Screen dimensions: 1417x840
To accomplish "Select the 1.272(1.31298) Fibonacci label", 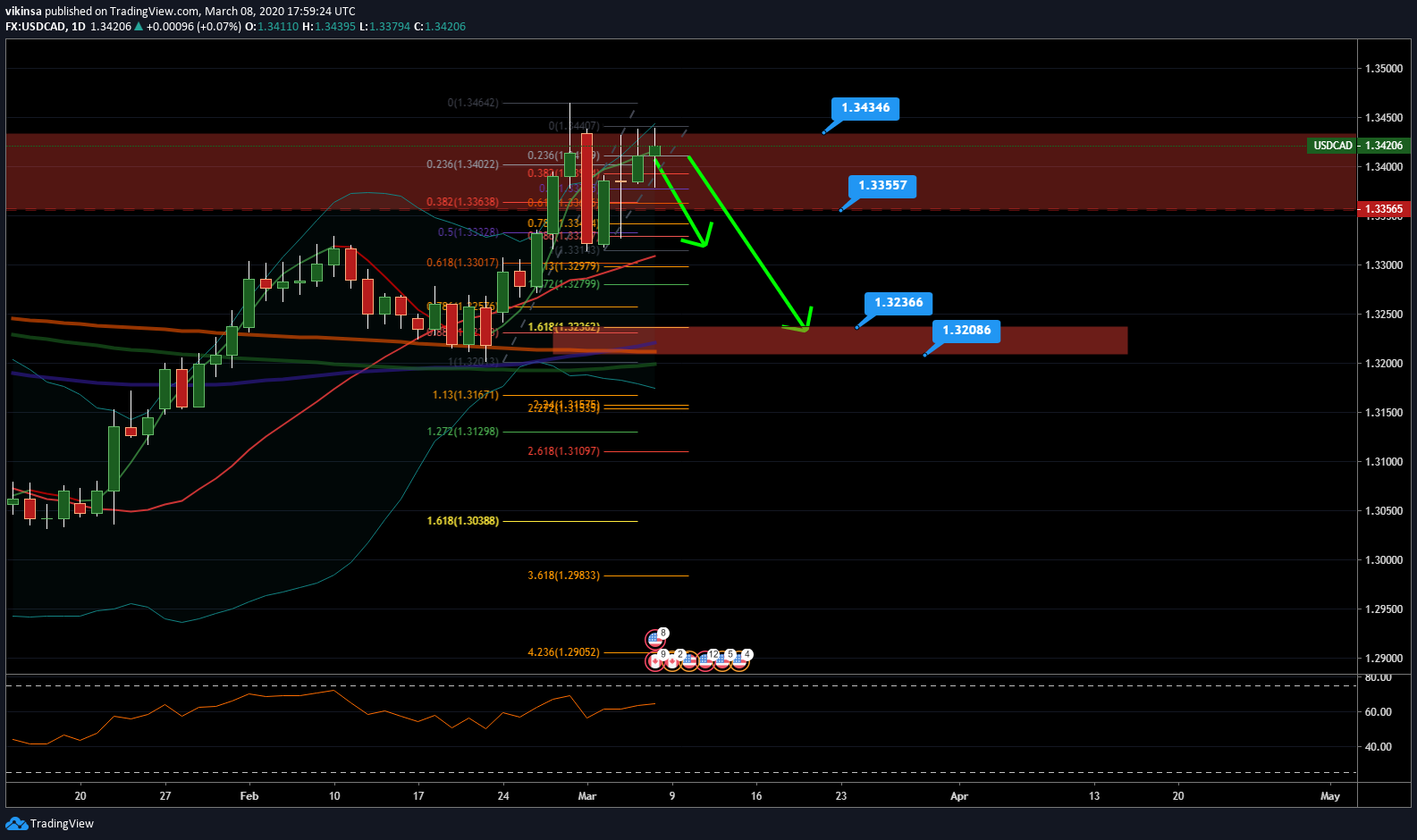I will point(462,432).
